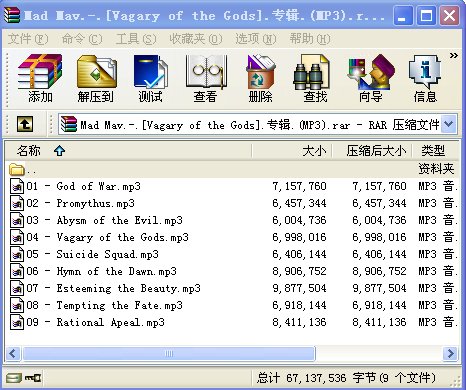Screen dimensions: 466x390
Task: Sort by the 名称 column header
Action: point(128,151)
